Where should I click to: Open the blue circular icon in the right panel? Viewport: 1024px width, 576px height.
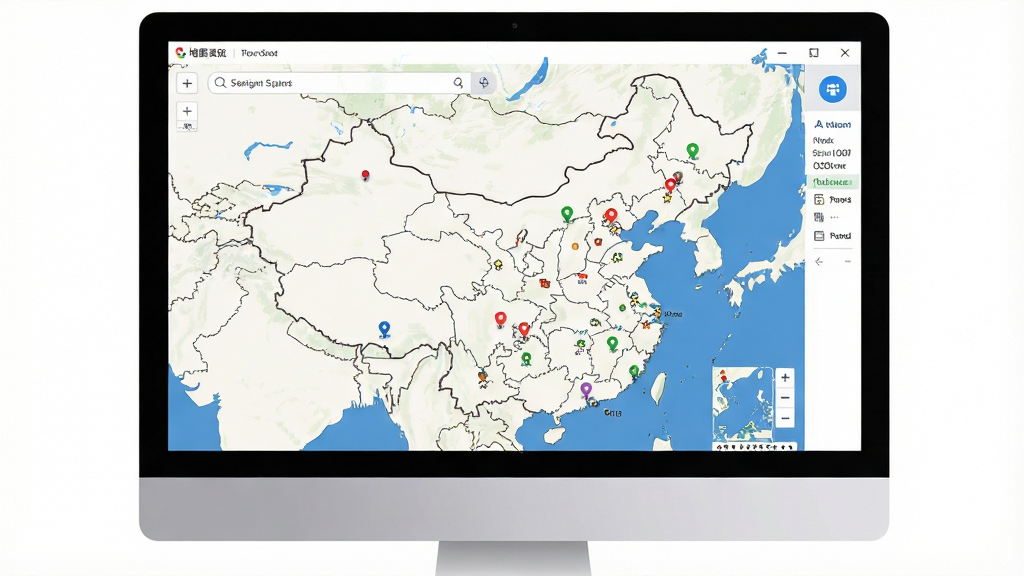tap(833, 89)
